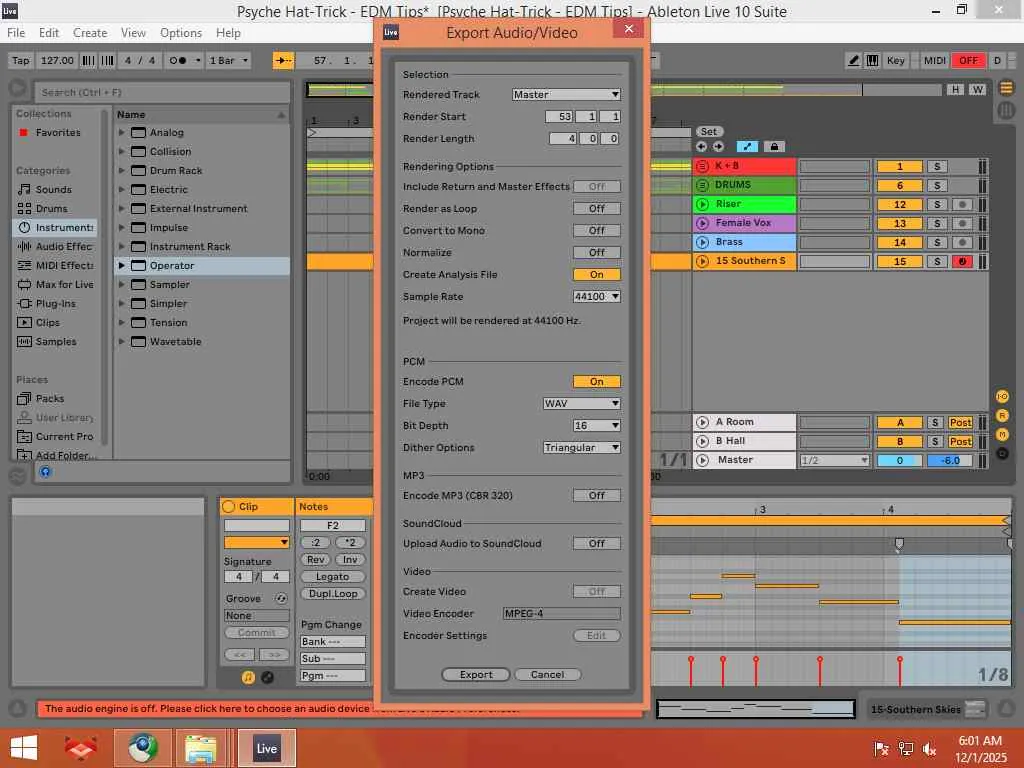
Task: Open the File Type WAV dropdown
Action: (581, 404)
